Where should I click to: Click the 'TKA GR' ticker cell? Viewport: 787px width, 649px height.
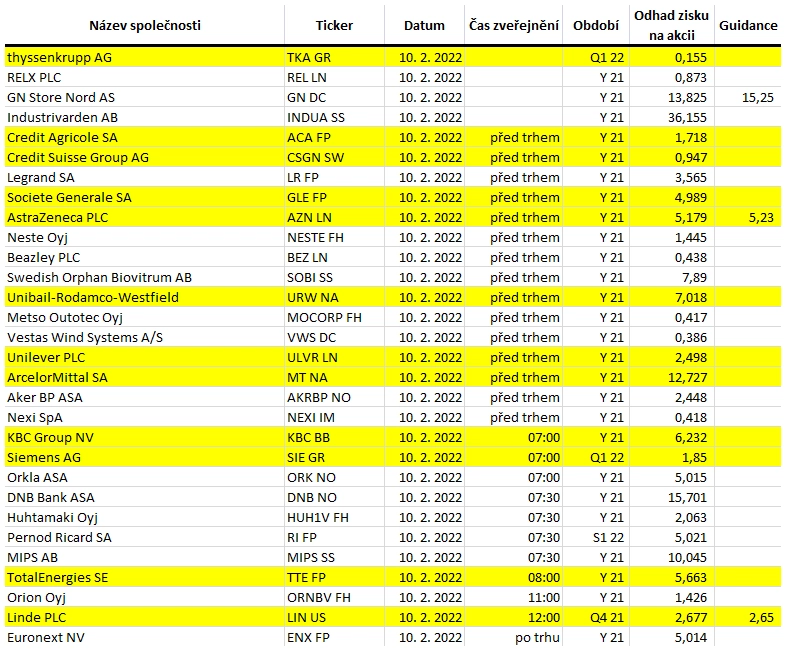[x=334, y=57]
